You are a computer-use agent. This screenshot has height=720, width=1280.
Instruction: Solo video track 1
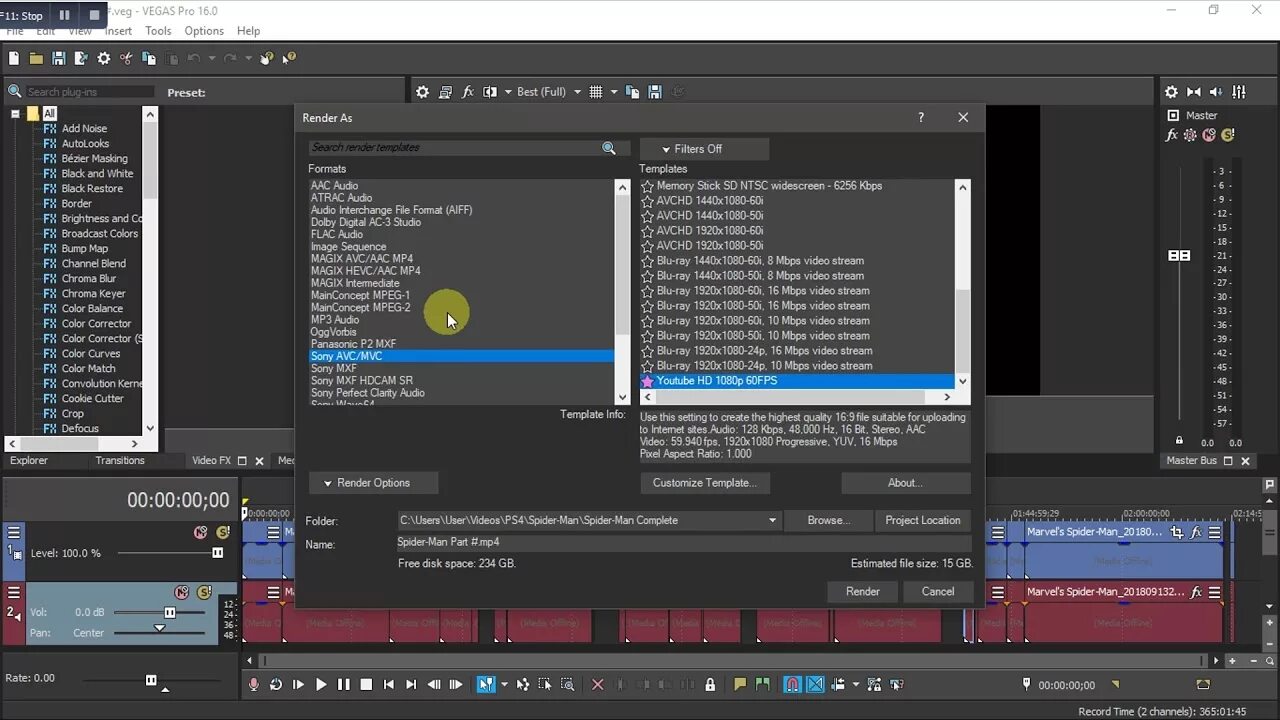tap(222, 533)
